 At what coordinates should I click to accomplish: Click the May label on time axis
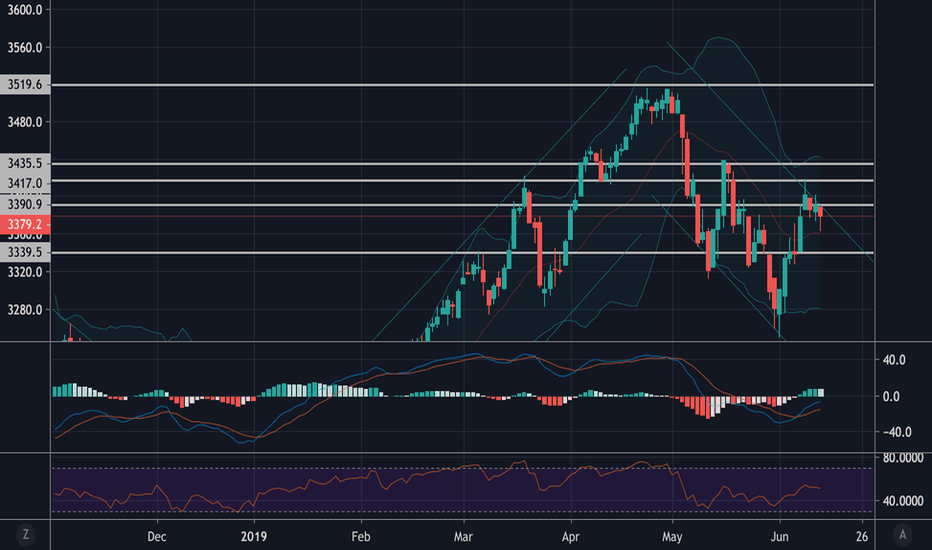(x=672, y=536)
